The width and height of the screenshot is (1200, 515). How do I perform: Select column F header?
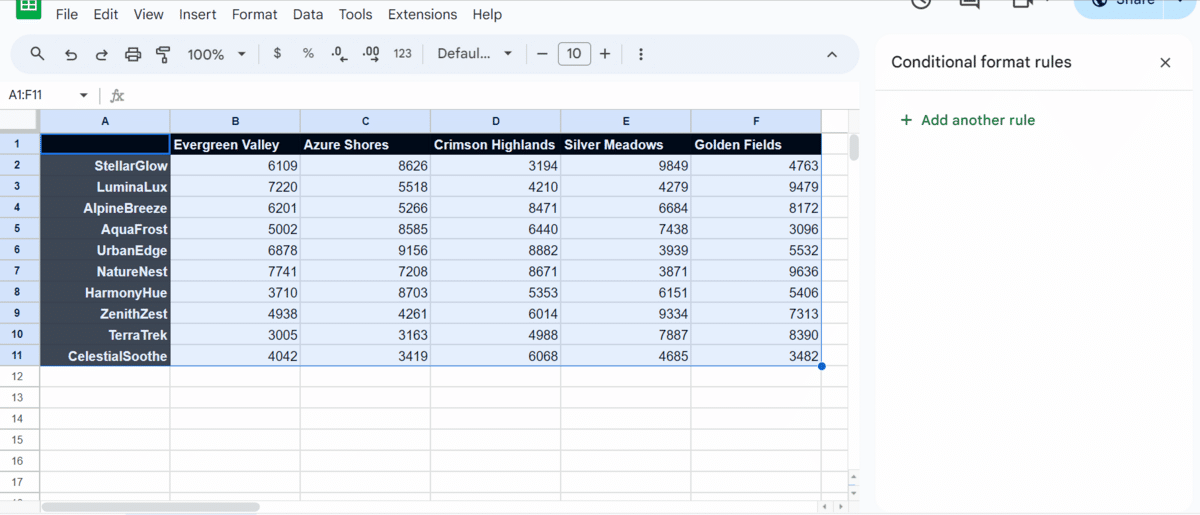coord(756,121)
